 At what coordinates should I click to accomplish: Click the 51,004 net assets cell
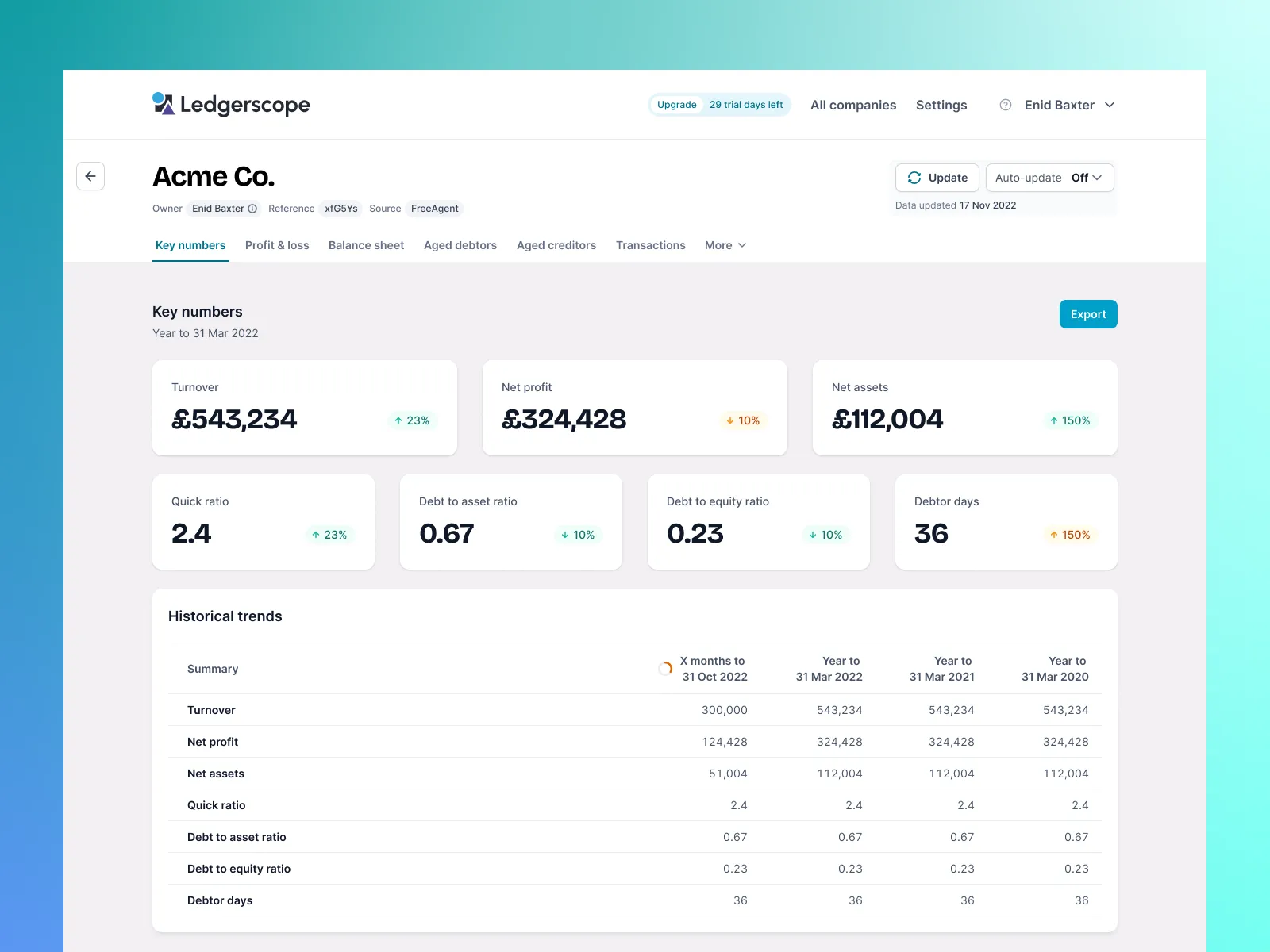coord(728,773)
